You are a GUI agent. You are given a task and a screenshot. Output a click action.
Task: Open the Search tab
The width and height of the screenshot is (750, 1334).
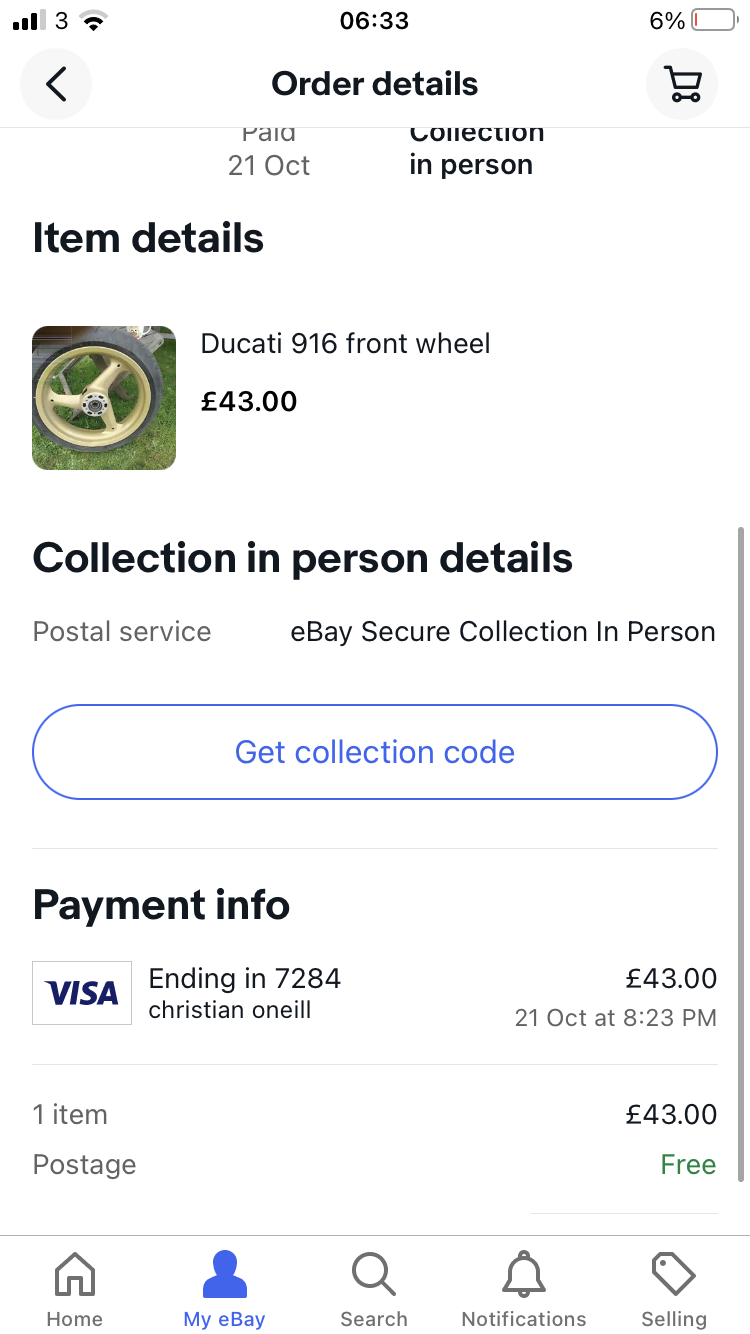coord(374,1290)
